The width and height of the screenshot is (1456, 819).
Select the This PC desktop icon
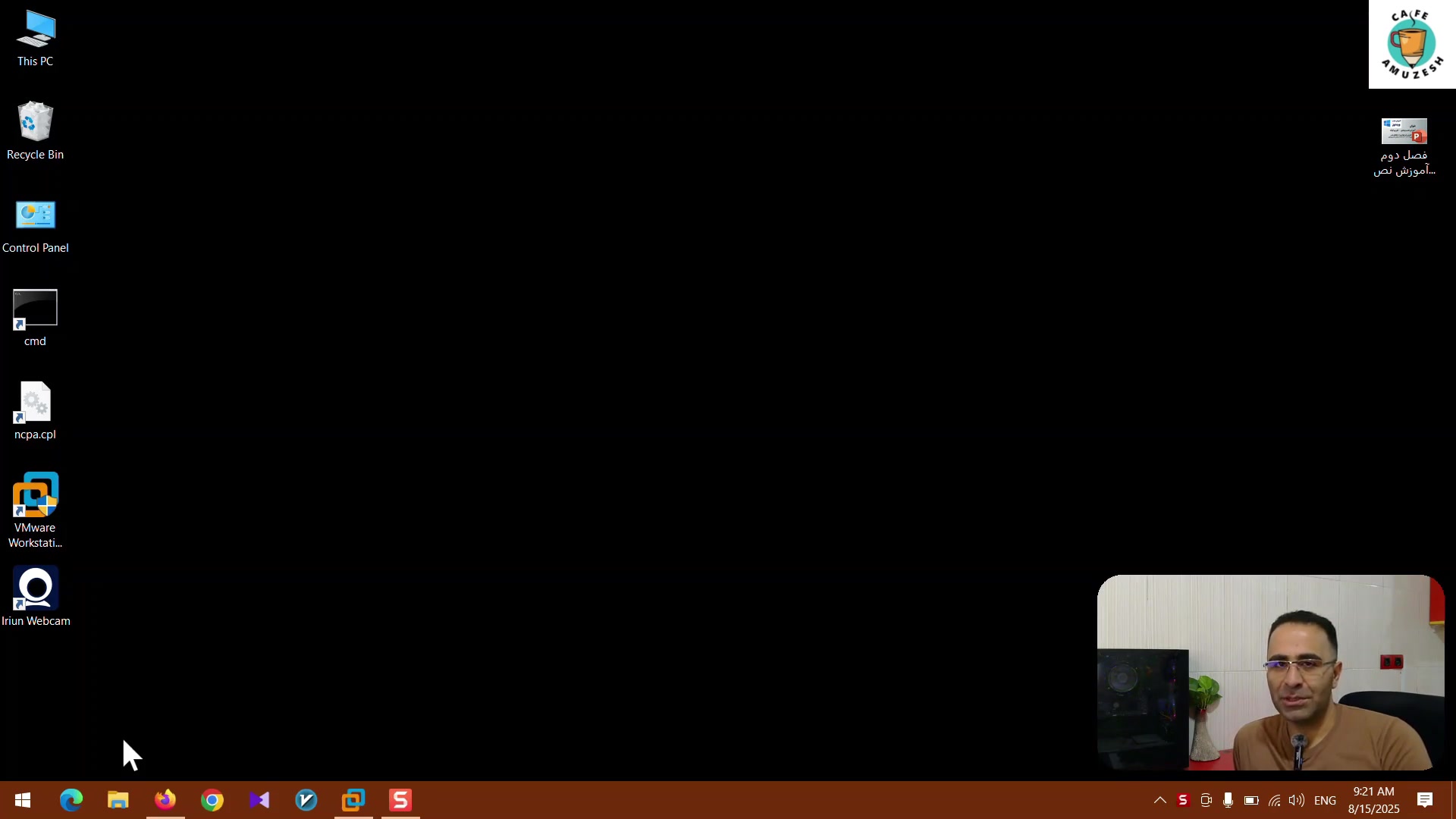click(x=35, y=30)
